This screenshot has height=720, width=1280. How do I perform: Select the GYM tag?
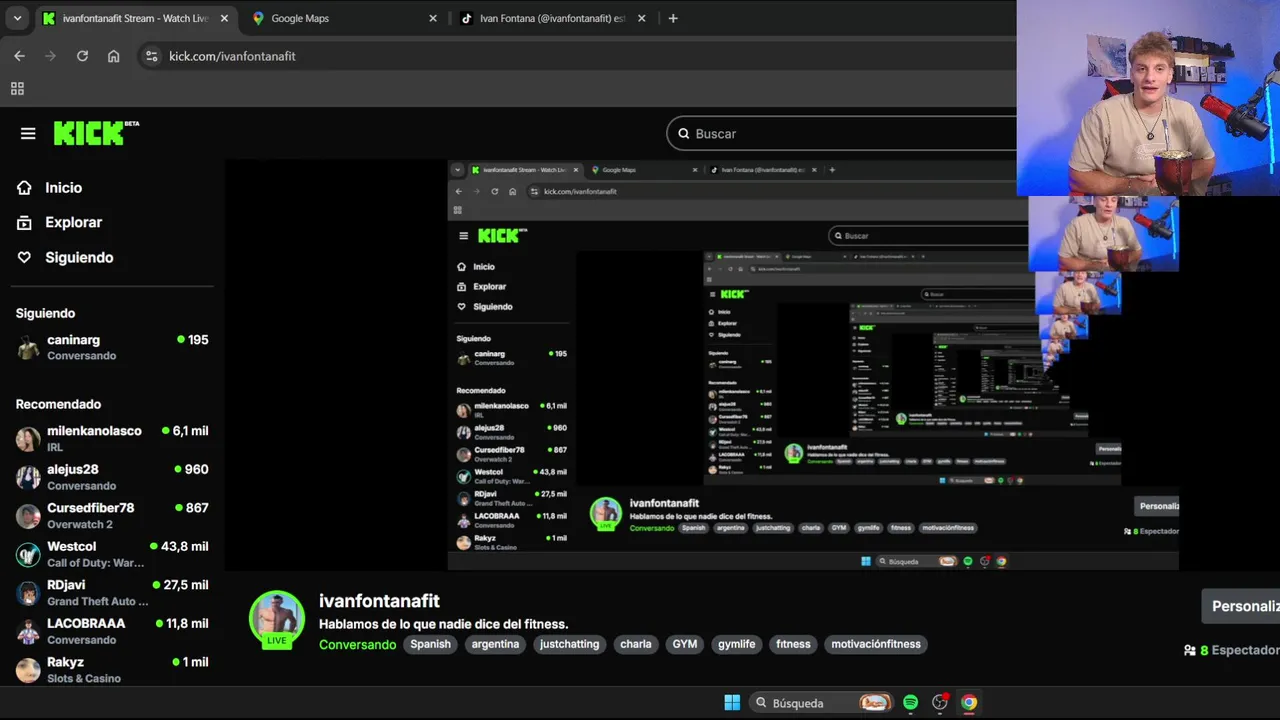point(685,644)
